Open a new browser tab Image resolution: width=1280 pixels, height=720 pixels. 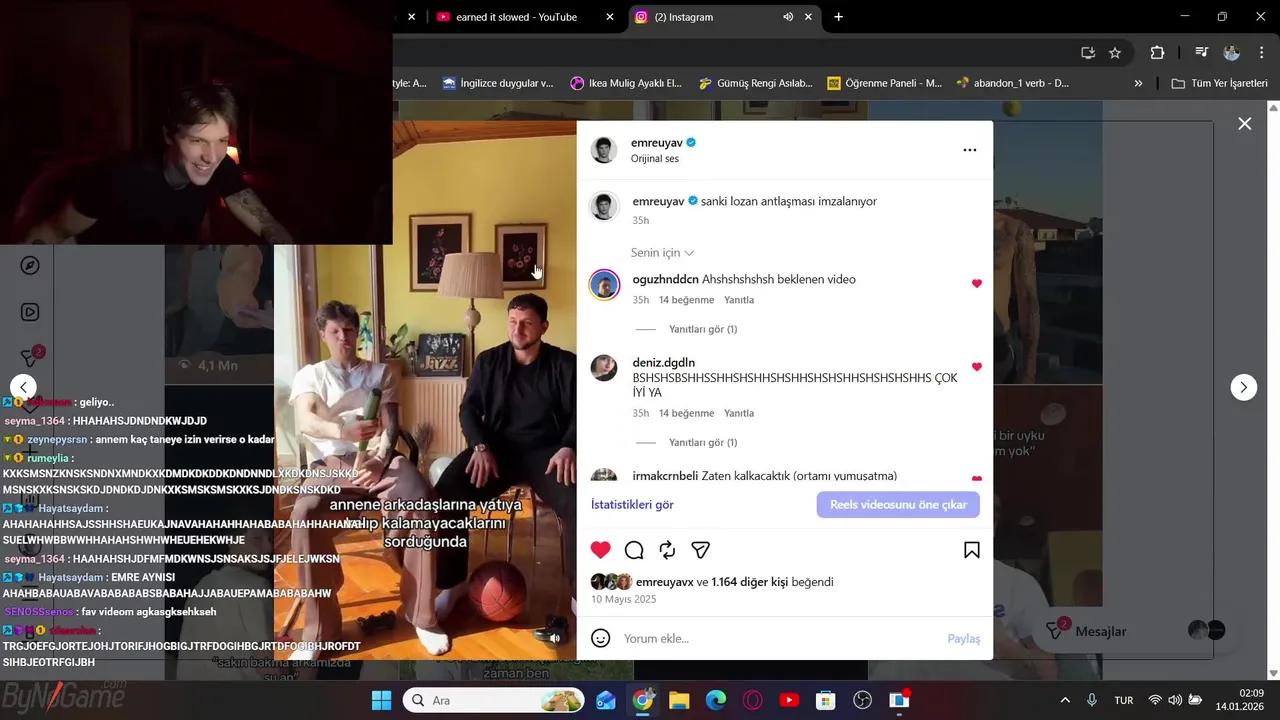coord(838,17)
